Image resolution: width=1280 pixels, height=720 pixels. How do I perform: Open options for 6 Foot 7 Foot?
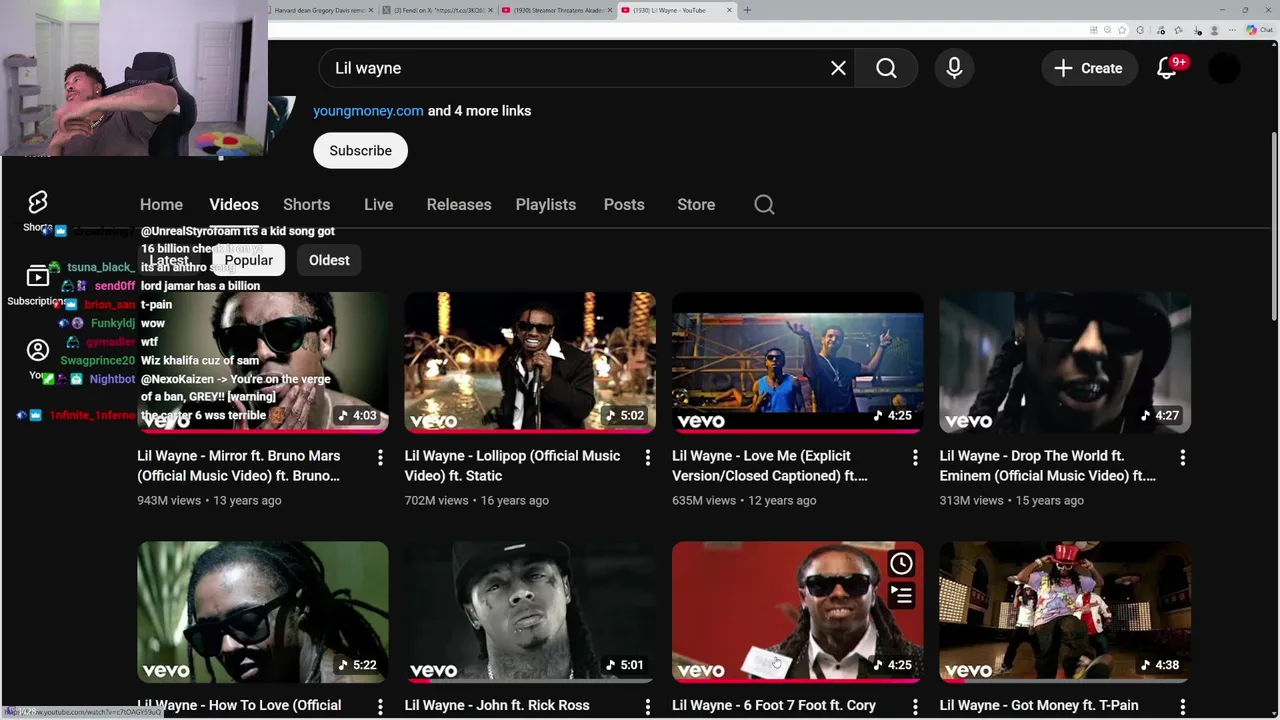click(915, 707)
